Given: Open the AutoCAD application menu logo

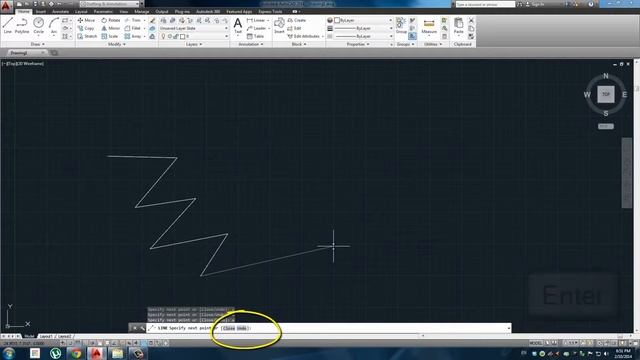Looking at the screenshot, I should 6,6.
